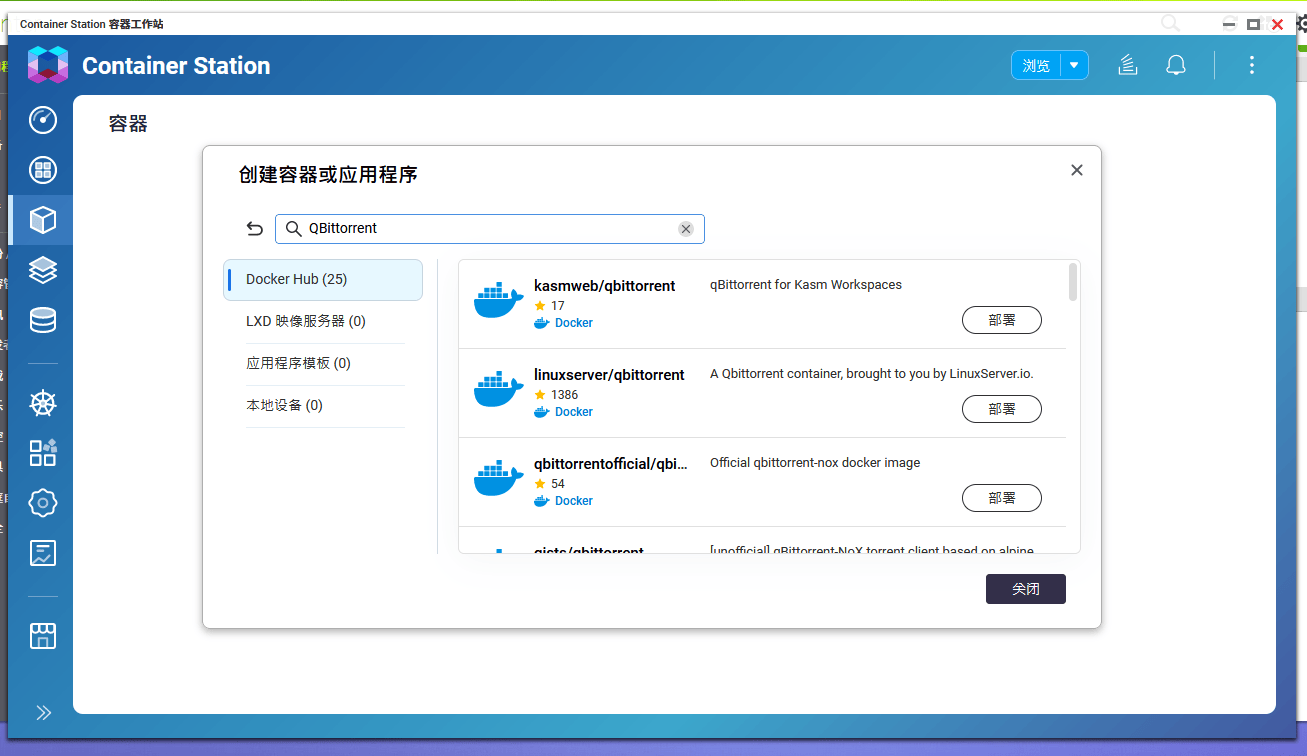Open the Images stacked layers icon
Image resolution: width=1307 pixels, height=756 pixels.
(x=43, y=270)
